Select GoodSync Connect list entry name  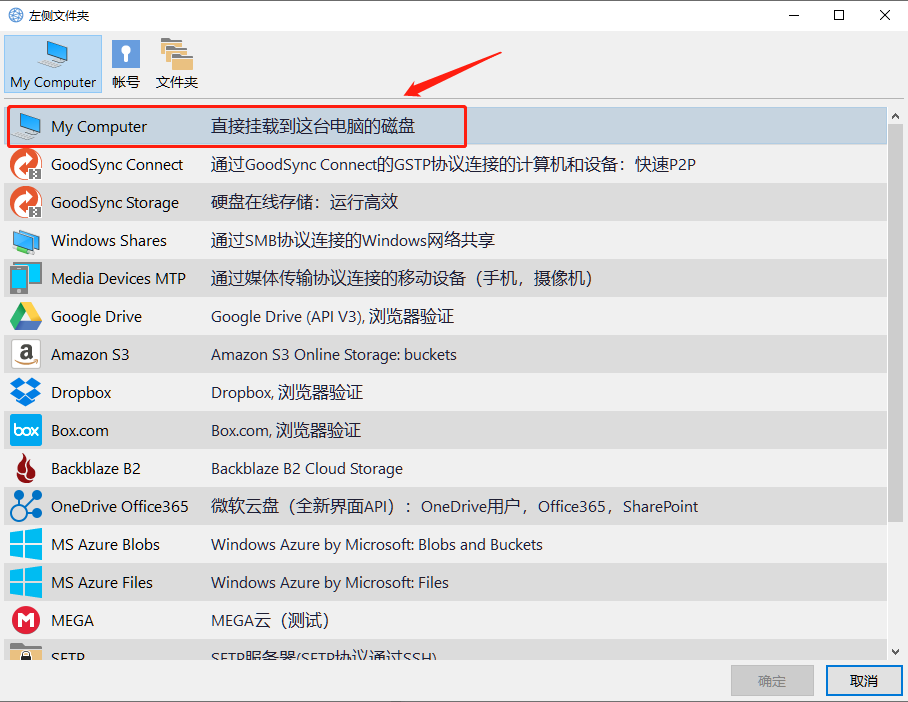pyautogui.click(x=117, y=164)
